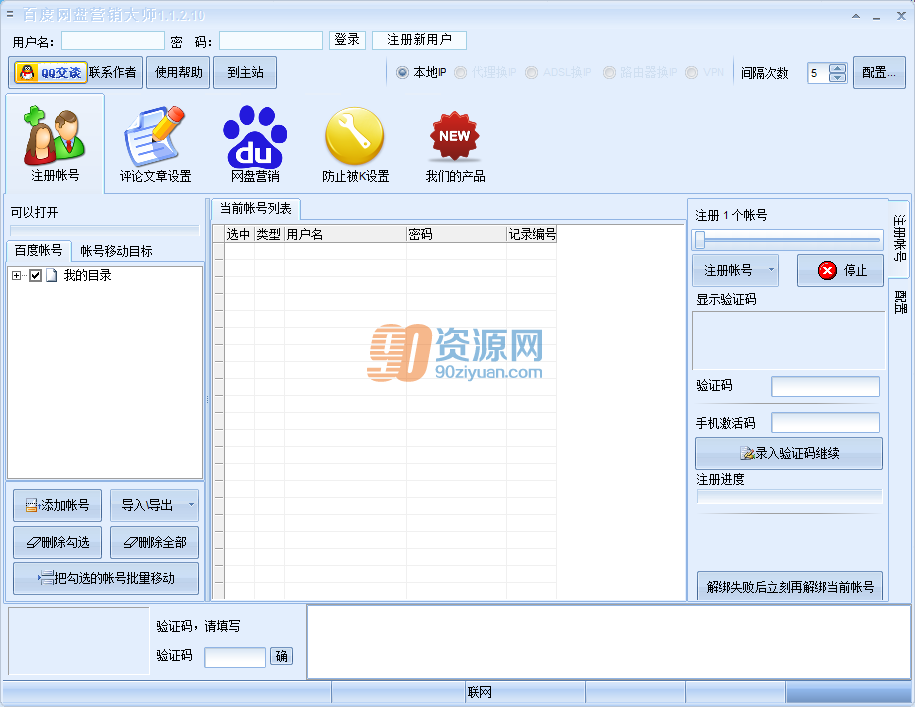Uncheck the 我的目录 checkbox
Image resolution: width=915 pixels, height=707 pixels.
coord(36,275)
